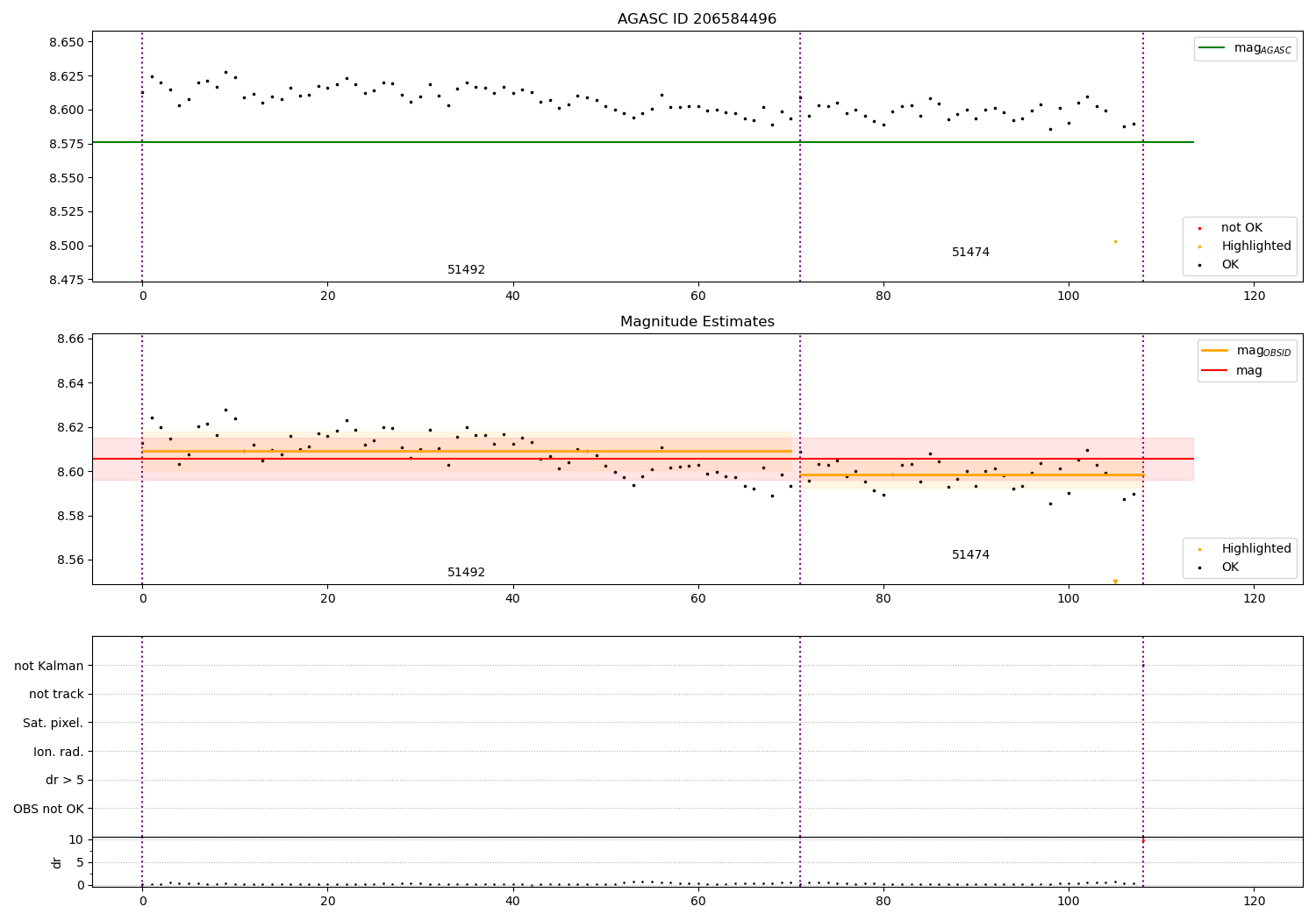1316x921 pixels.
Task: Click the 'dr > 5' axis label
Action: [65, 781]
